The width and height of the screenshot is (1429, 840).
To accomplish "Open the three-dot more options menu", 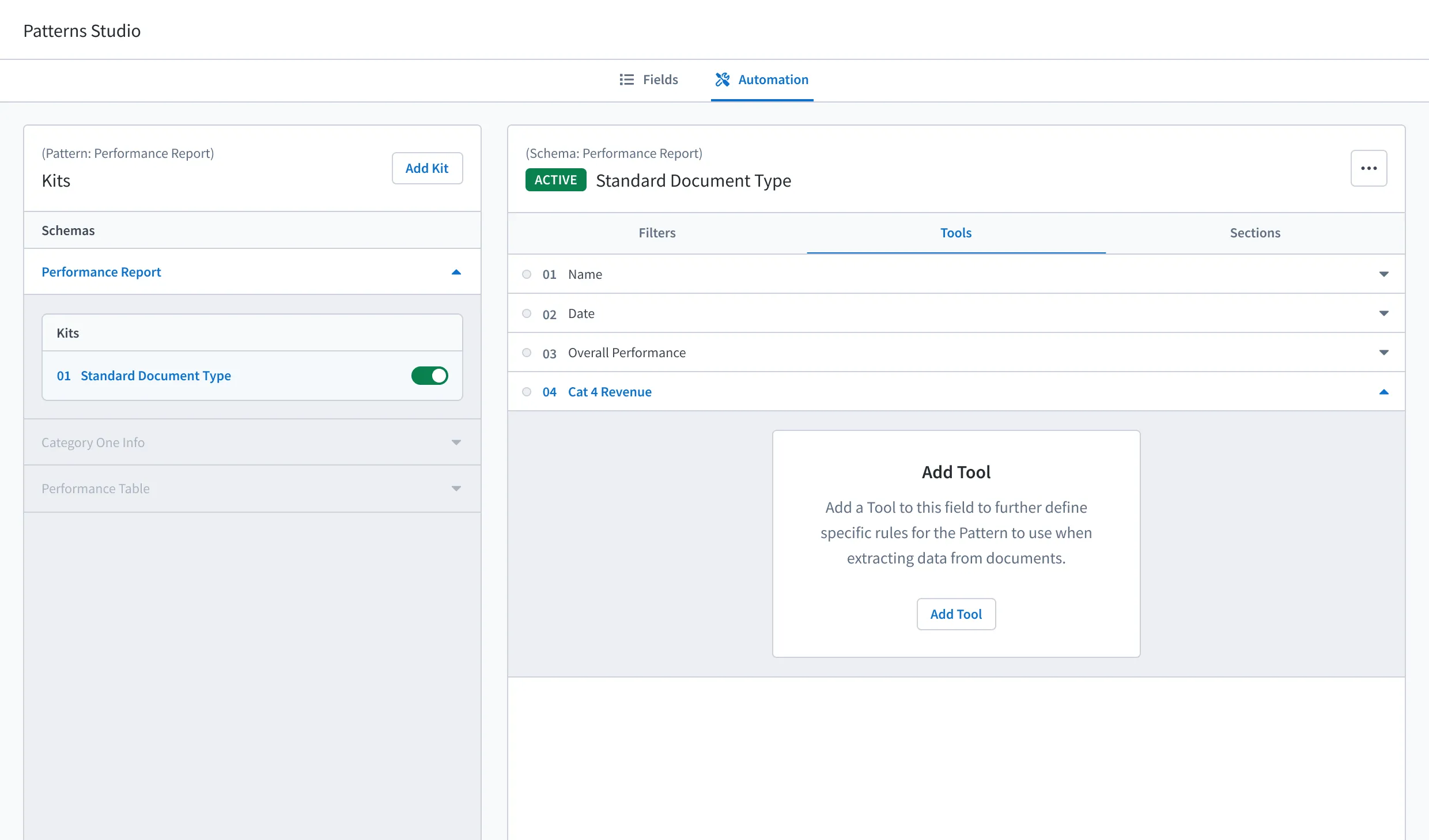I will [1368, 168].
